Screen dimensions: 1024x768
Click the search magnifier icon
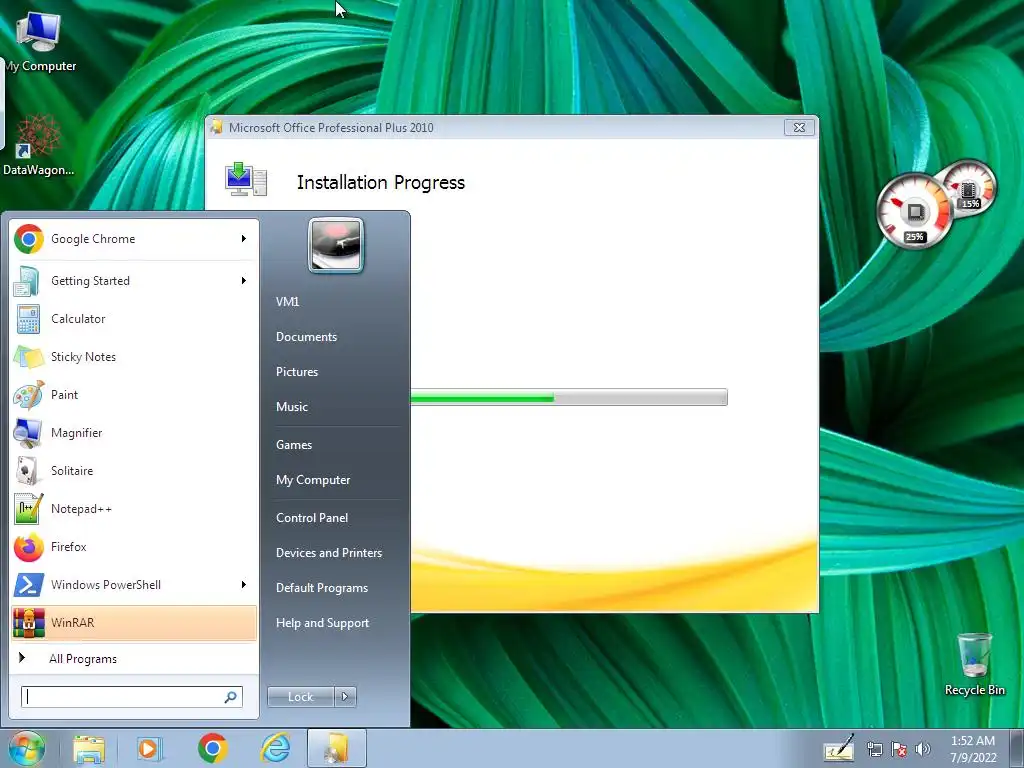pyautogui.click(x=231, y=697)
